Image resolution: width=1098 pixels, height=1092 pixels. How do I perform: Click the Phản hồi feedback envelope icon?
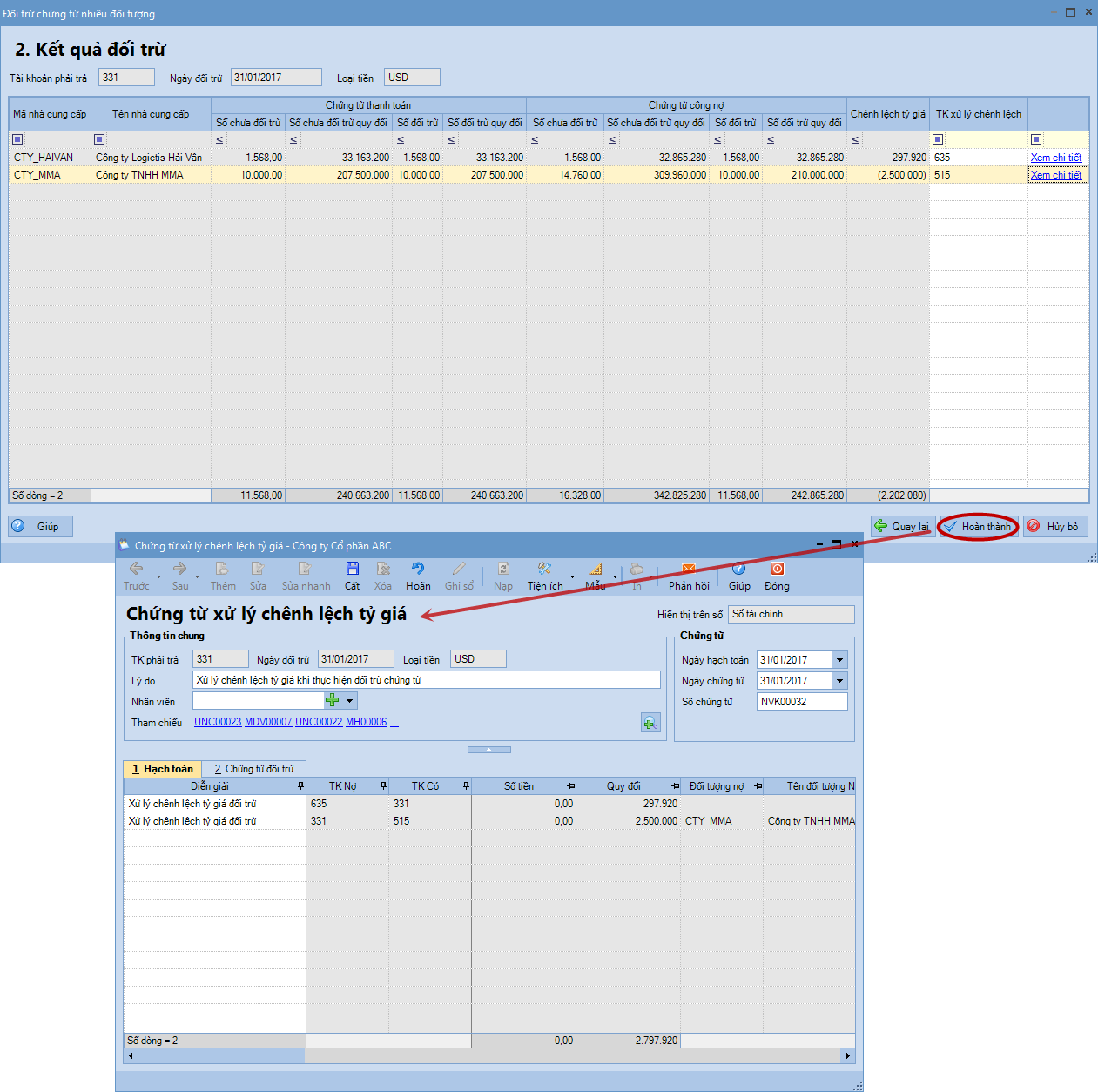689,570
